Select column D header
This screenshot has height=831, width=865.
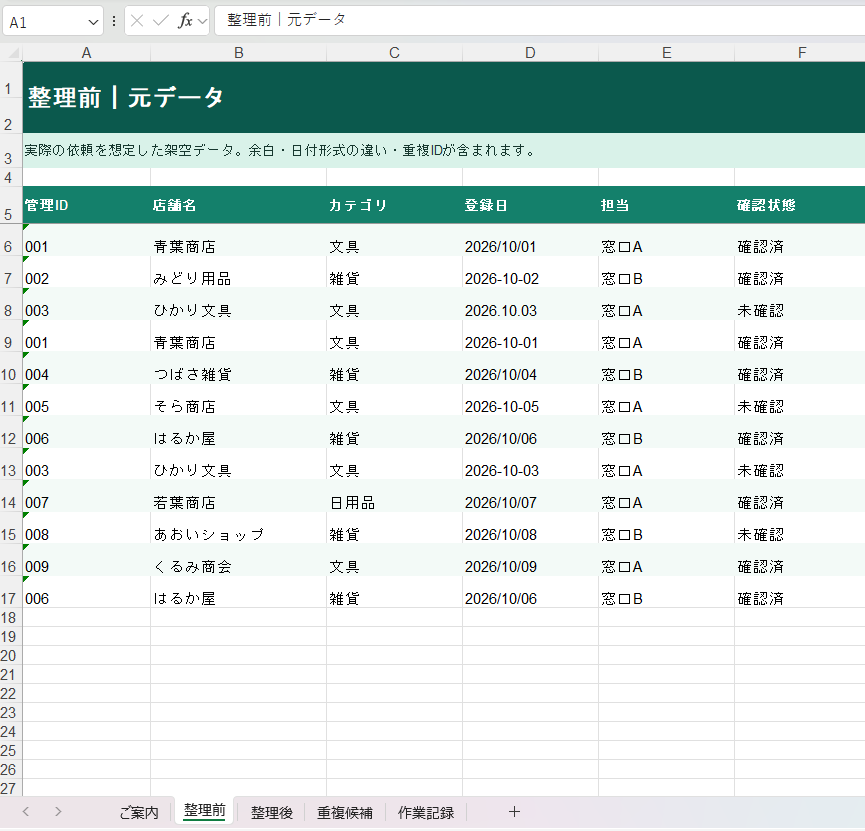tap(530, 53)
